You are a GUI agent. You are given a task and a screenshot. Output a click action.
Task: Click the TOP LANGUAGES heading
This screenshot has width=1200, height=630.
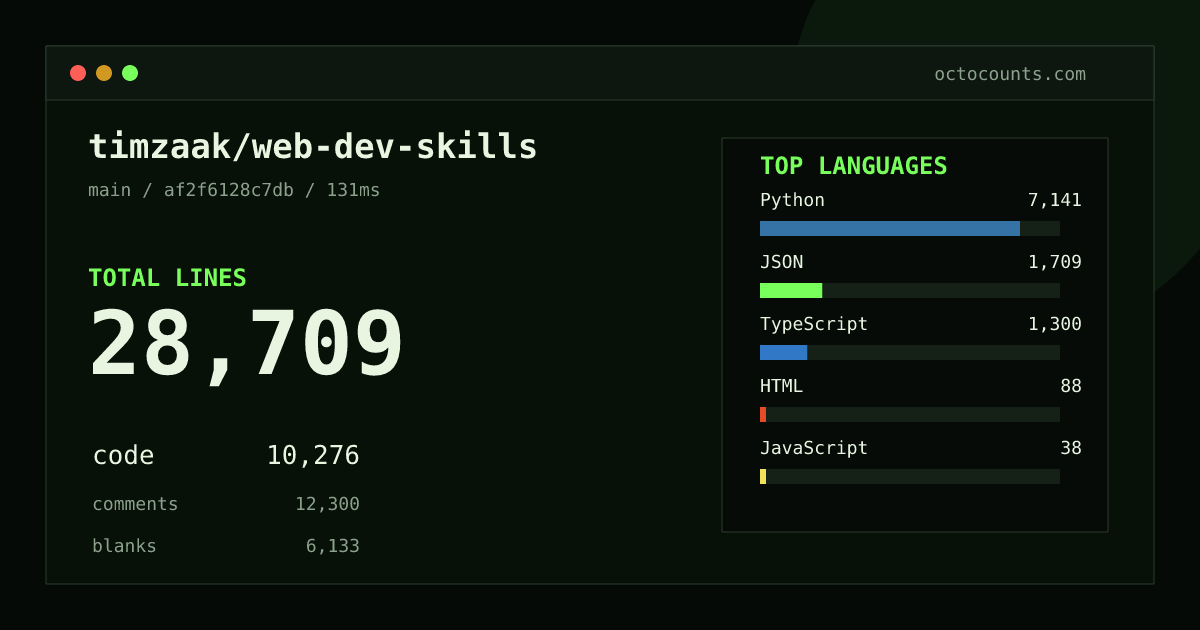[x=853, y=166]
